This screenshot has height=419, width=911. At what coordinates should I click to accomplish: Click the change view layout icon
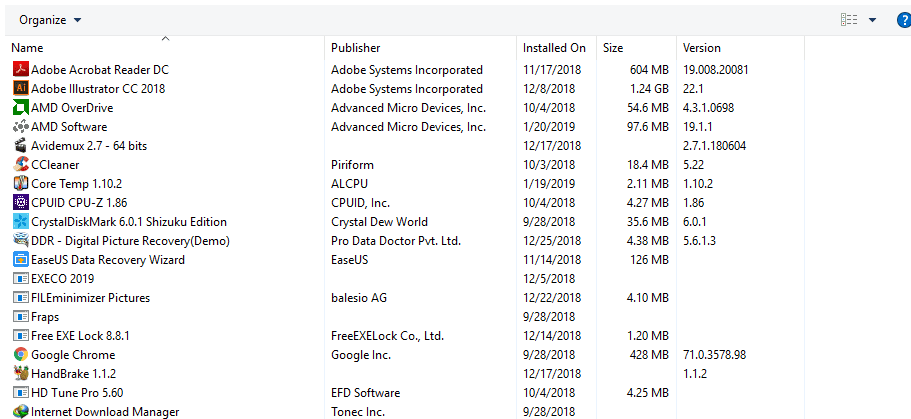coord(849,20)
